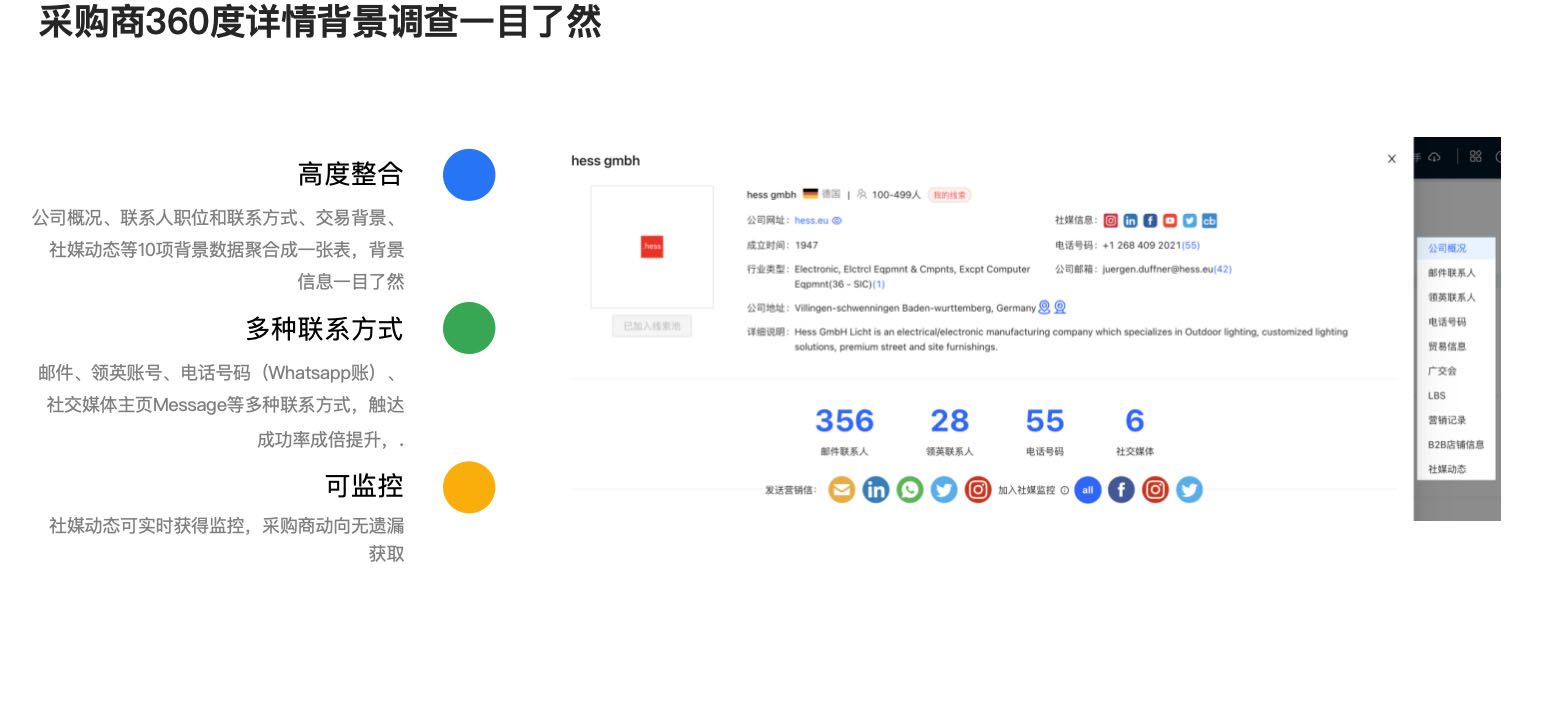Open the YouTube icon in 社媒信息 row
The height and width of the screenshot is (706, 1548).
click(1170, 221)
